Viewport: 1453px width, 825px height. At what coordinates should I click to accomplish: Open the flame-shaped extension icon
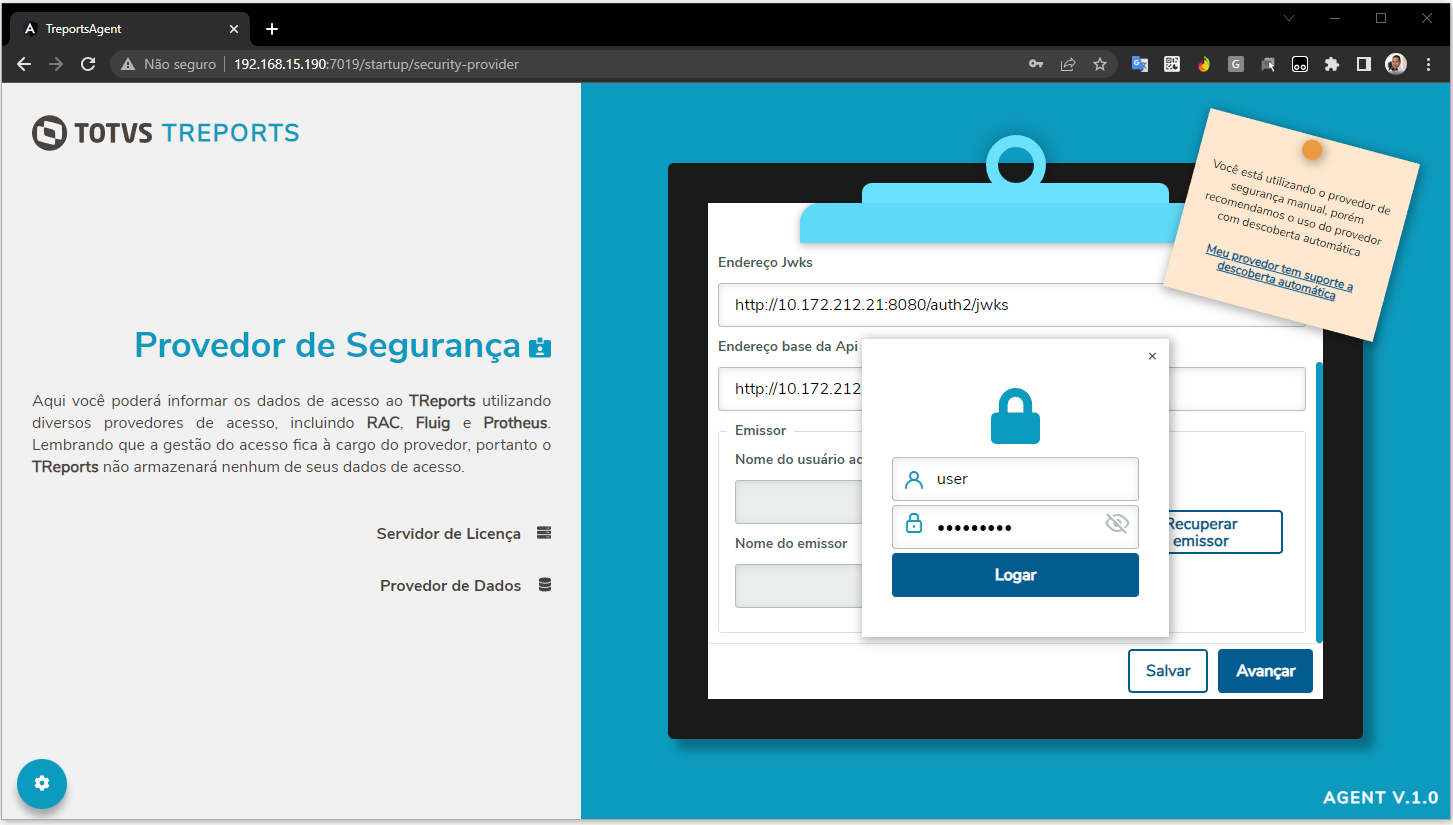click(1204, 64)
